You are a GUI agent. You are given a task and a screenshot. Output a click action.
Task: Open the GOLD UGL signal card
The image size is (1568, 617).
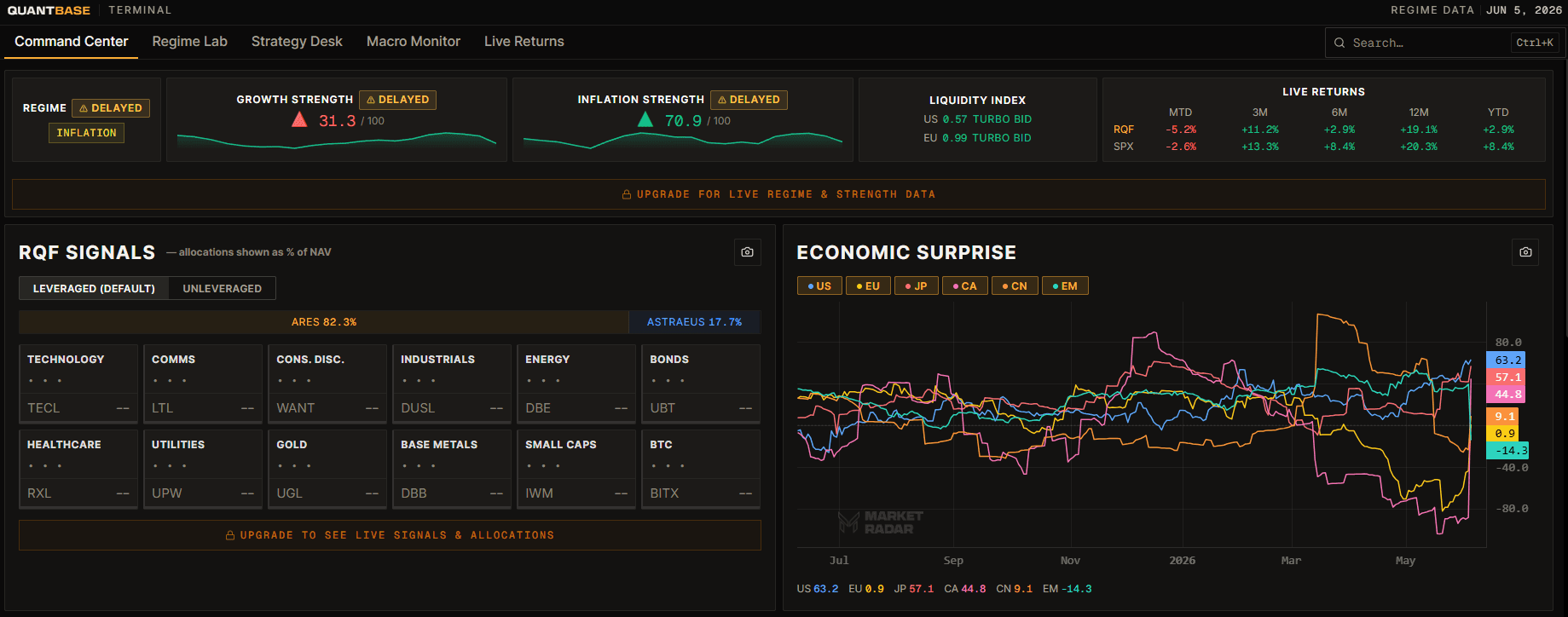click(x=327, y=469)
